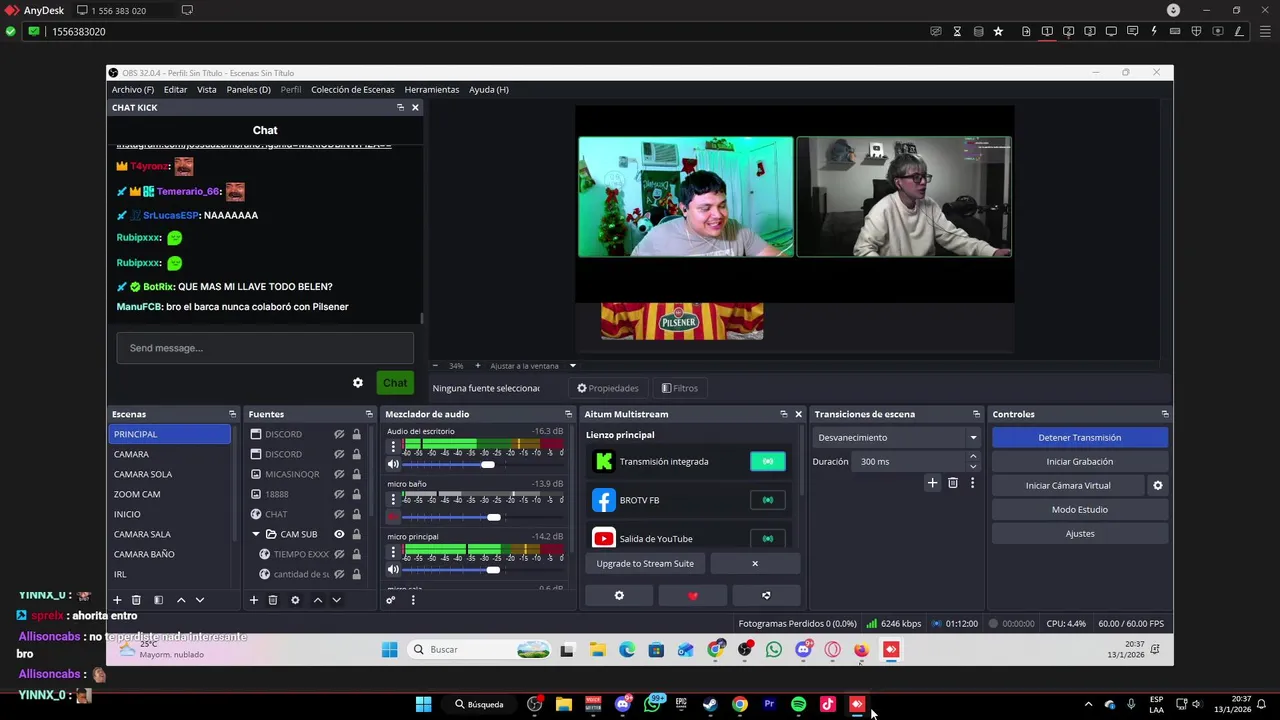This screenshot has height=720, width=1280.
Task: Enable Modo Estudio
Action: 1080,510
